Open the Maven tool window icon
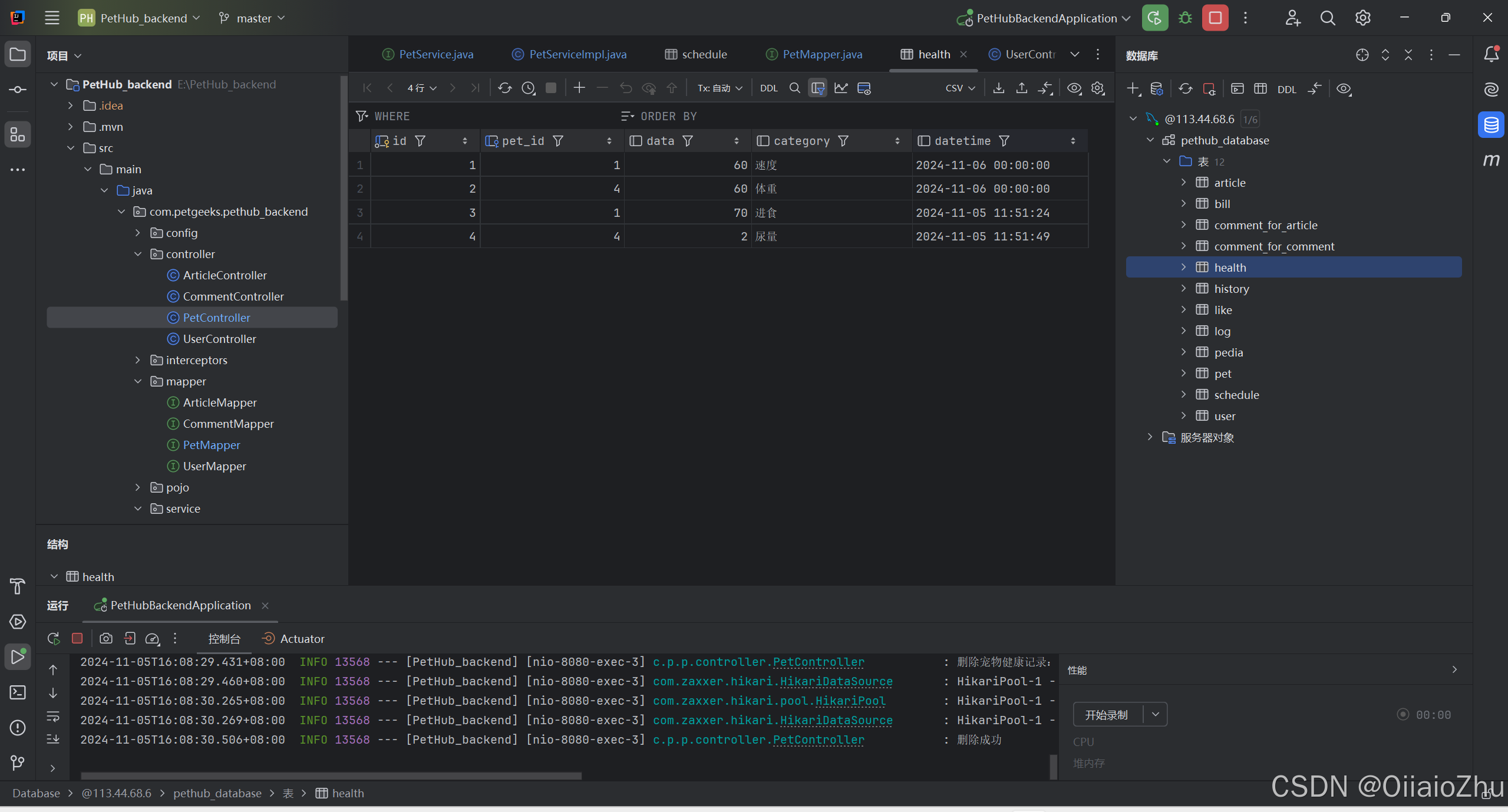1508x812 pixels. (x=1491, y=160)
